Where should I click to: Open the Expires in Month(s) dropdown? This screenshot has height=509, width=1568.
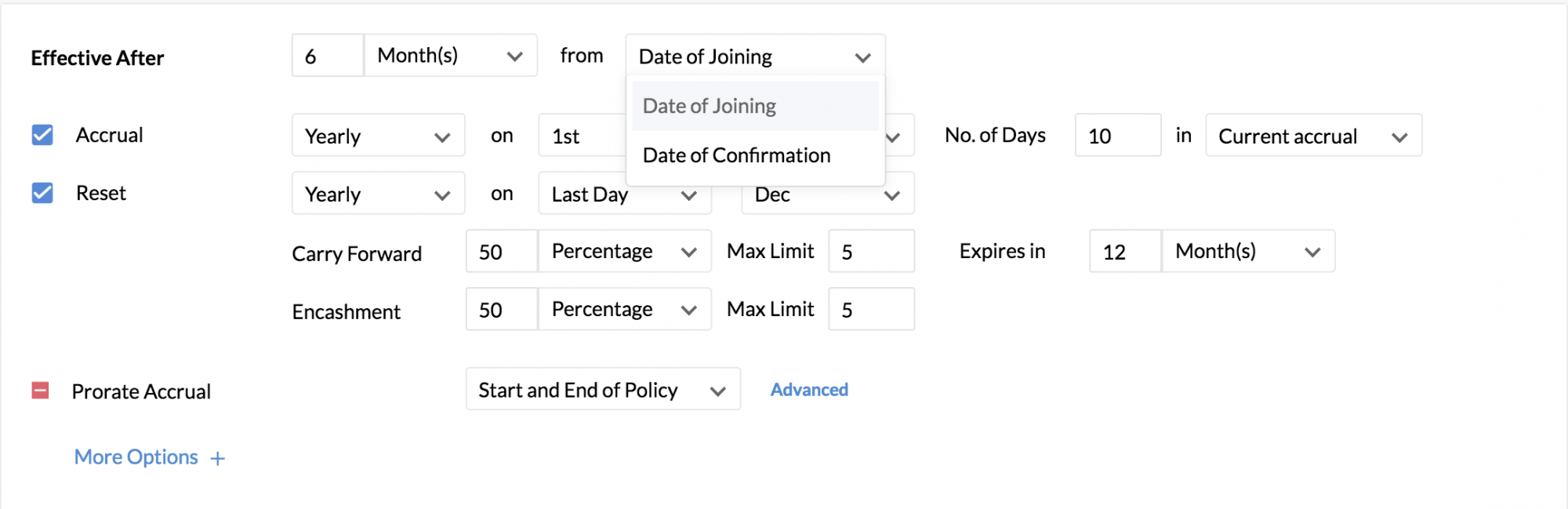point(1247,252)
